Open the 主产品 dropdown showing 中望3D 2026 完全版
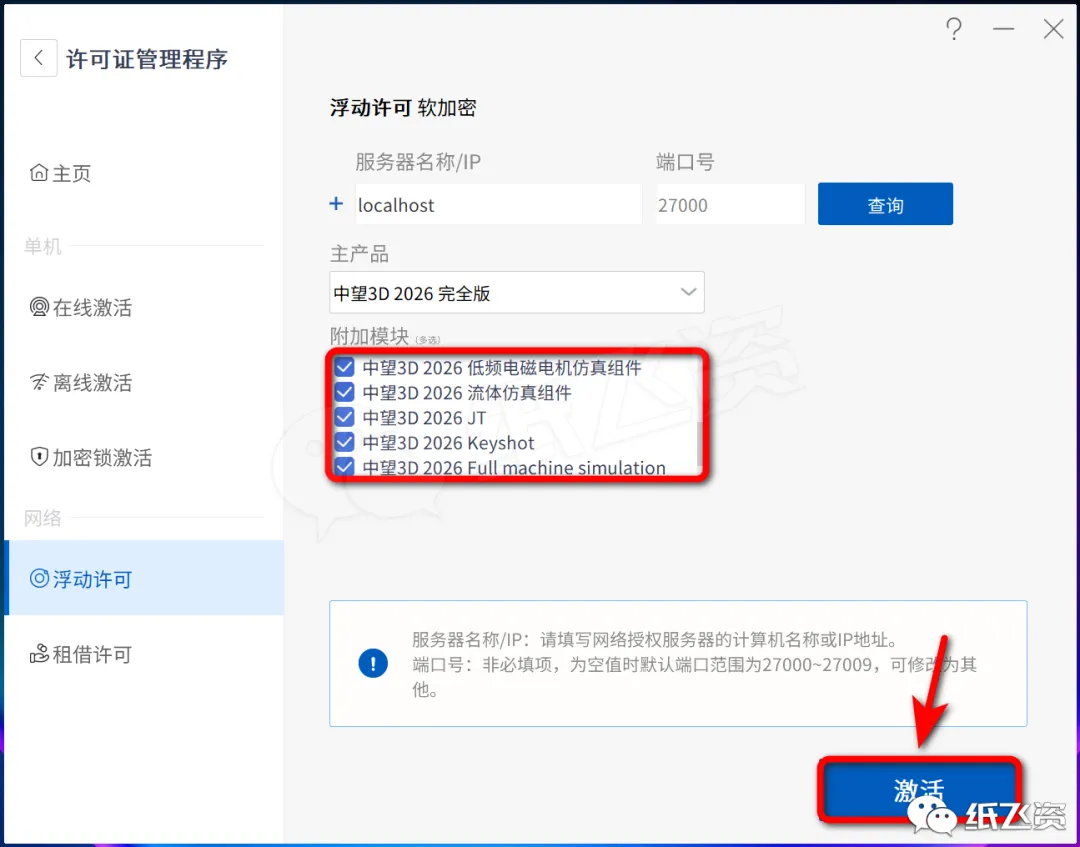1080x847 pixels. 517,293
